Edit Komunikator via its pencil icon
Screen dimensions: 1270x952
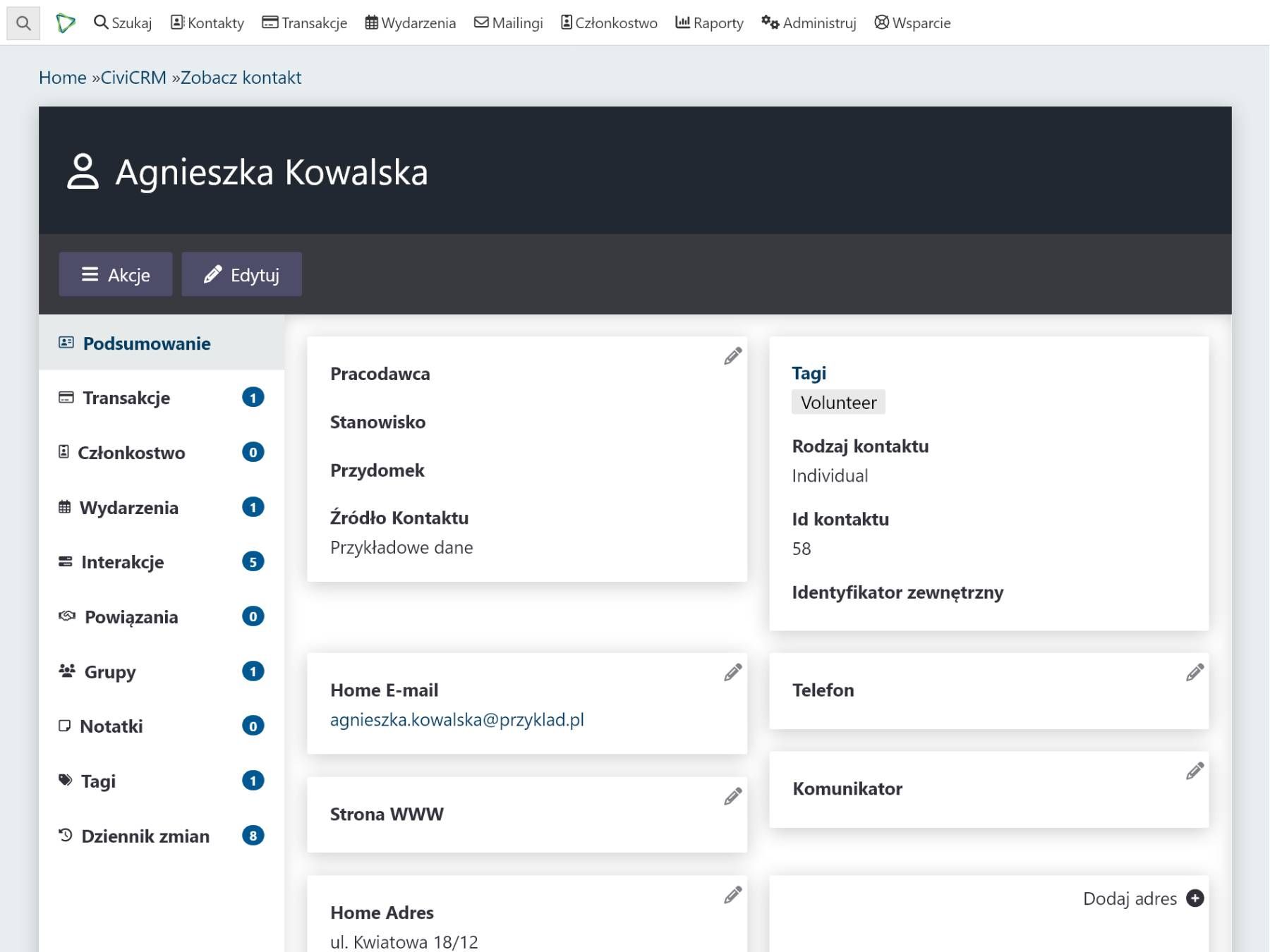tap(1195, 771)
